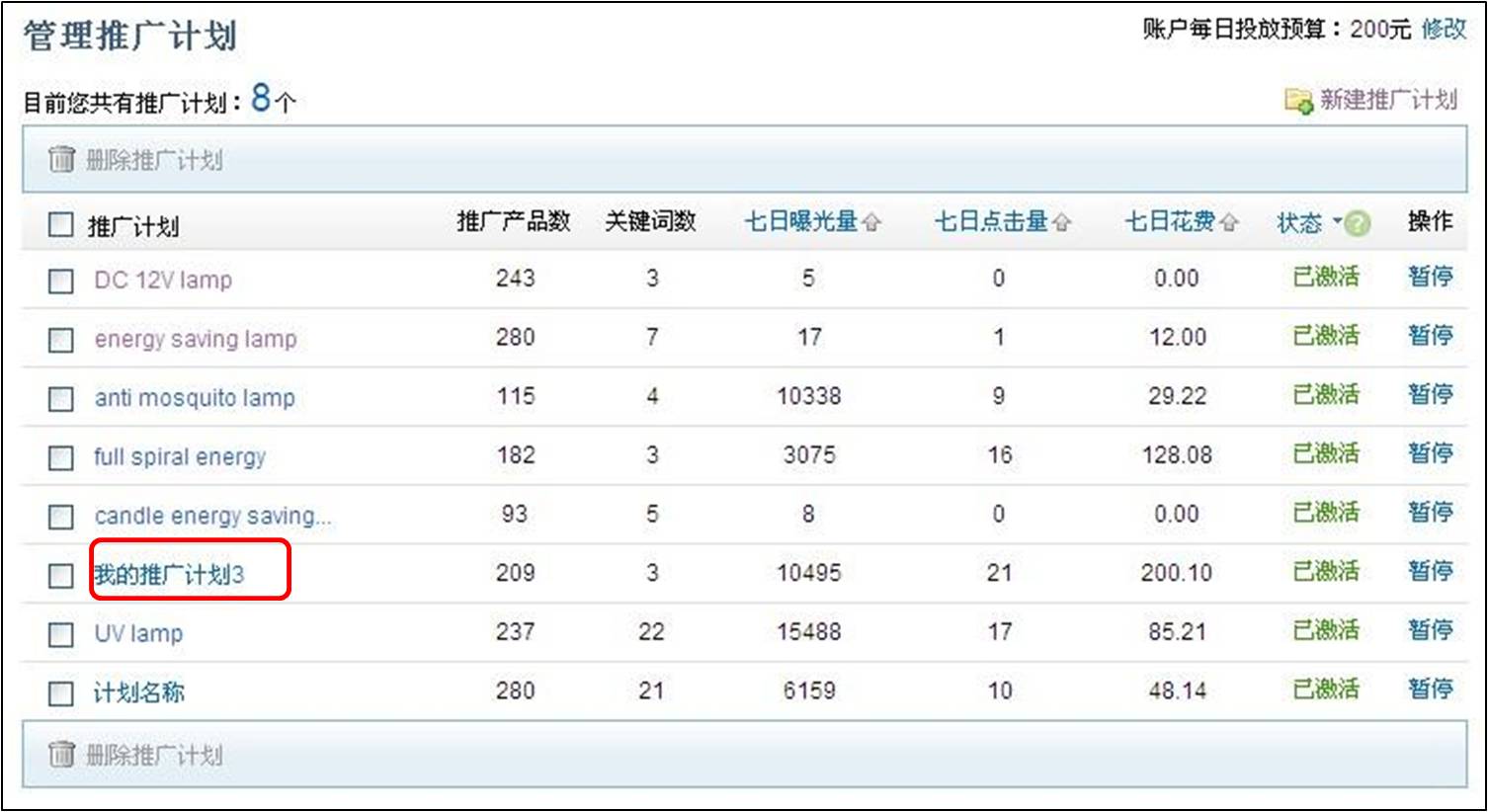Click the 新建推广计划 link
Image resolution: width=1488 pixels, height=812 pixels.
click(x=1388, y=100)
